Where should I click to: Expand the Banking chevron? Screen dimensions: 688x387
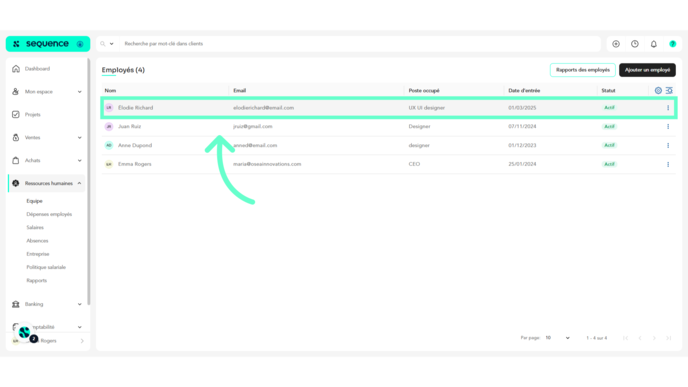click(79, 304)
